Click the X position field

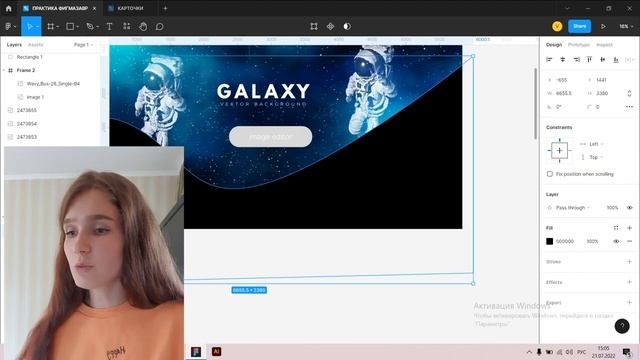(562, 80)
